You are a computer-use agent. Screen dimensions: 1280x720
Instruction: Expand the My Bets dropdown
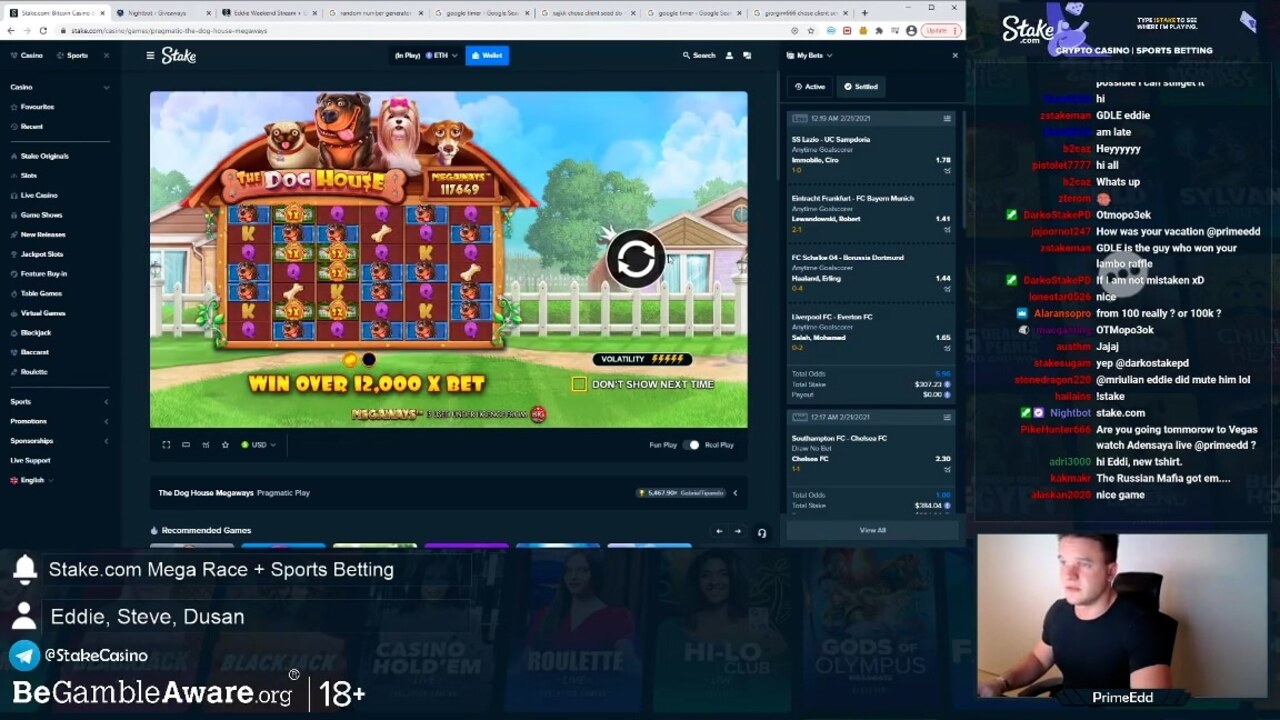tap(810, 56)
